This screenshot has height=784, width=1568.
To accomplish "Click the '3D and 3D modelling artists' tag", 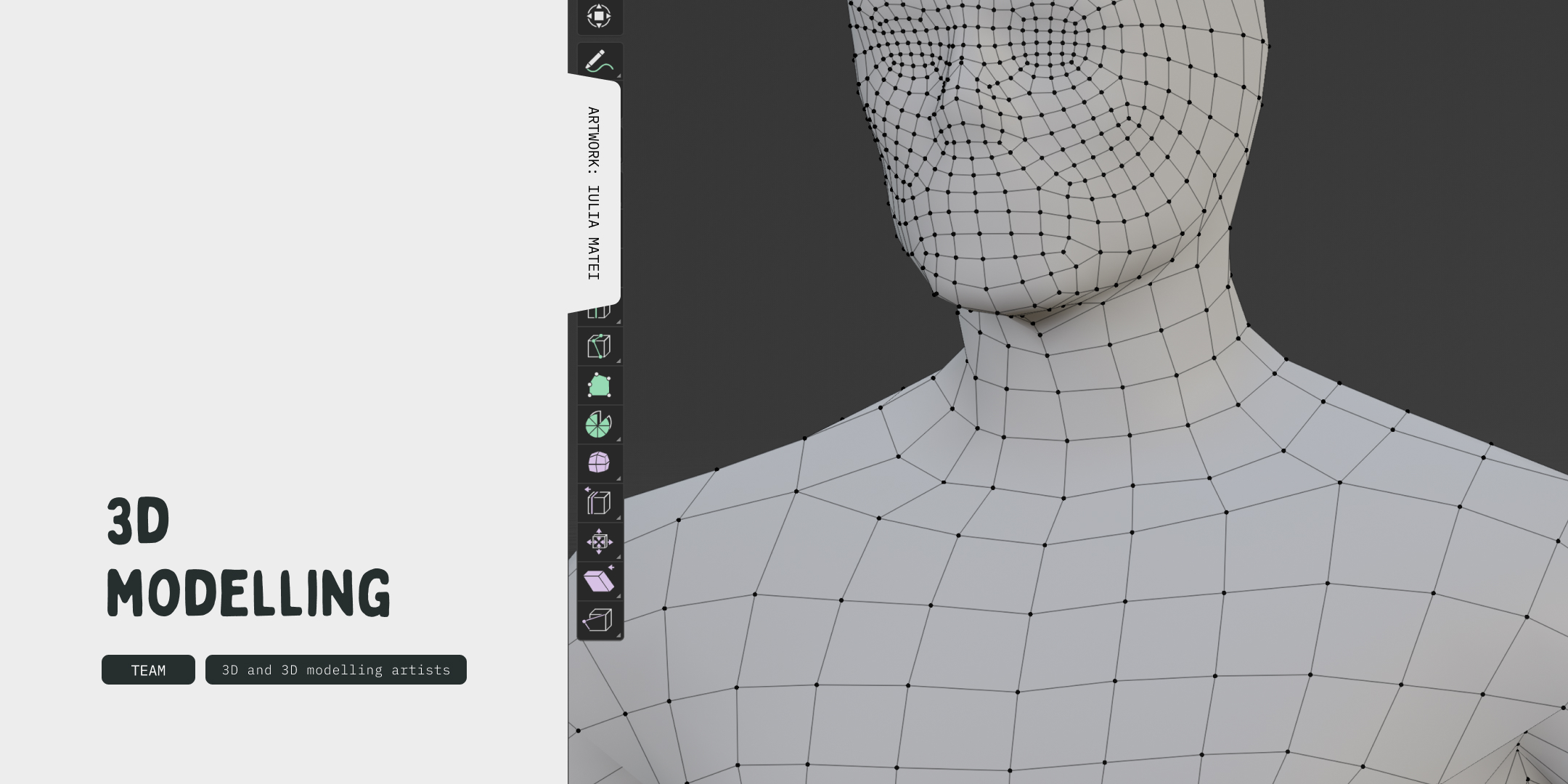I will pos(336,670).
